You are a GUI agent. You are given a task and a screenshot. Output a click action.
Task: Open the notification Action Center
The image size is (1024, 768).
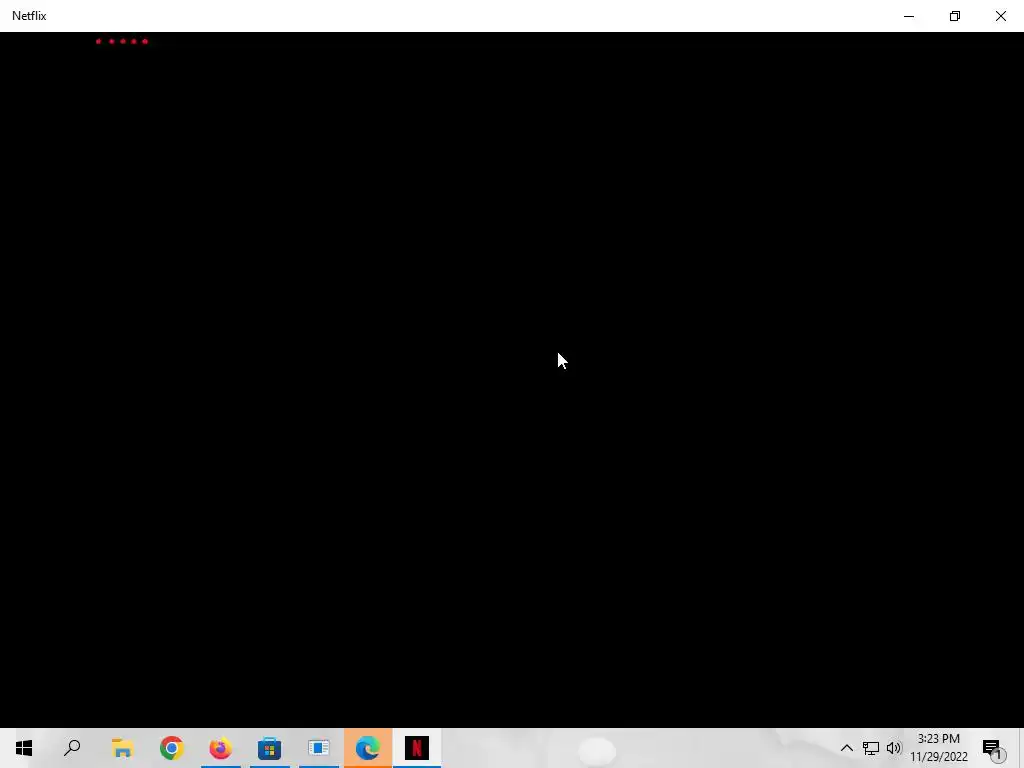993,748
